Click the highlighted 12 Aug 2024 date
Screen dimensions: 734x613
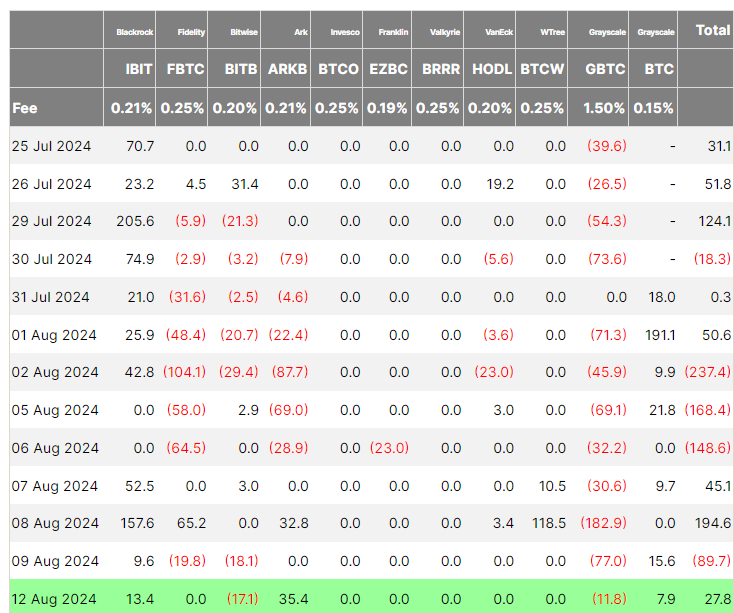(x=54, y=599)
